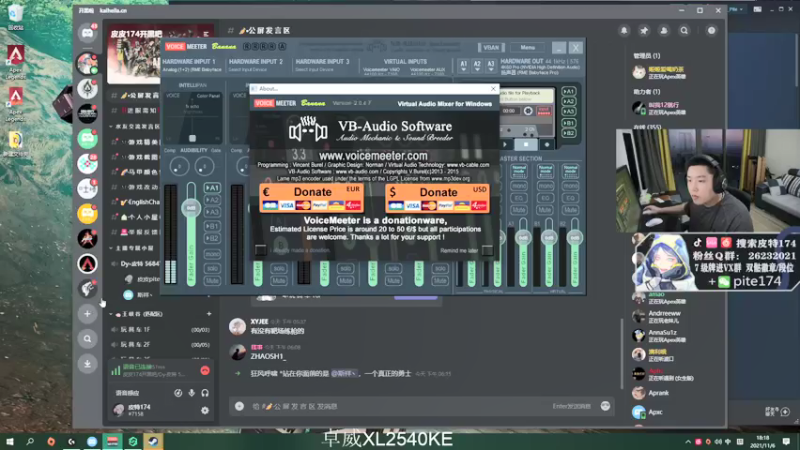Toggle member list icon in Kaiheila header
The width and height of the screenshot is (800, 450).
(664, 31)
